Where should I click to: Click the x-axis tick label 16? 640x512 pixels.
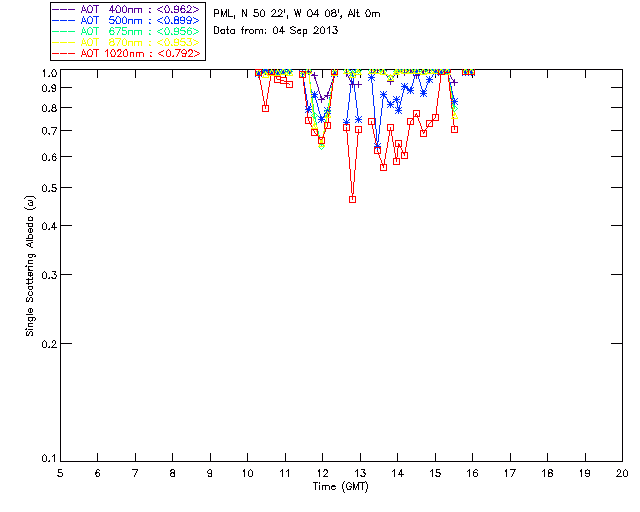pyautogui.click(x=473, y=473)
